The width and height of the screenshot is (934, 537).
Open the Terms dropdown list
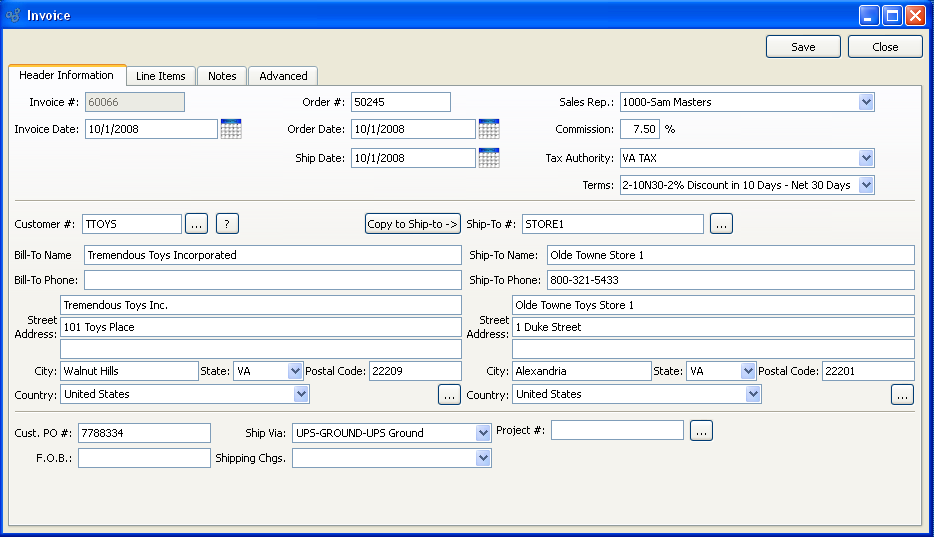[x=866, y=185]
